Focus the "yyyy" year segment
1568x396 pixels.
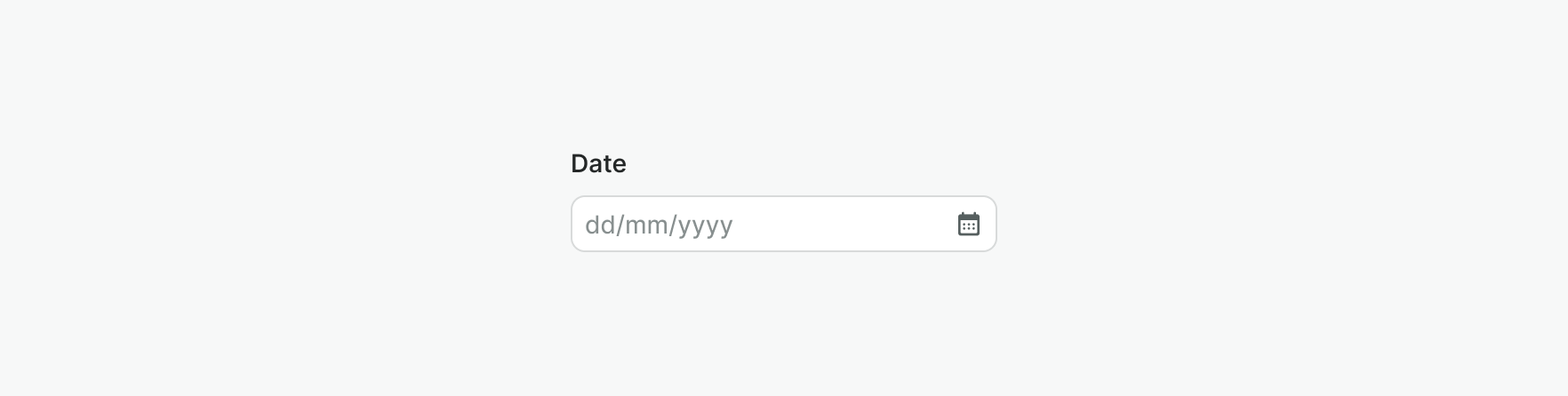coord(706,225)
